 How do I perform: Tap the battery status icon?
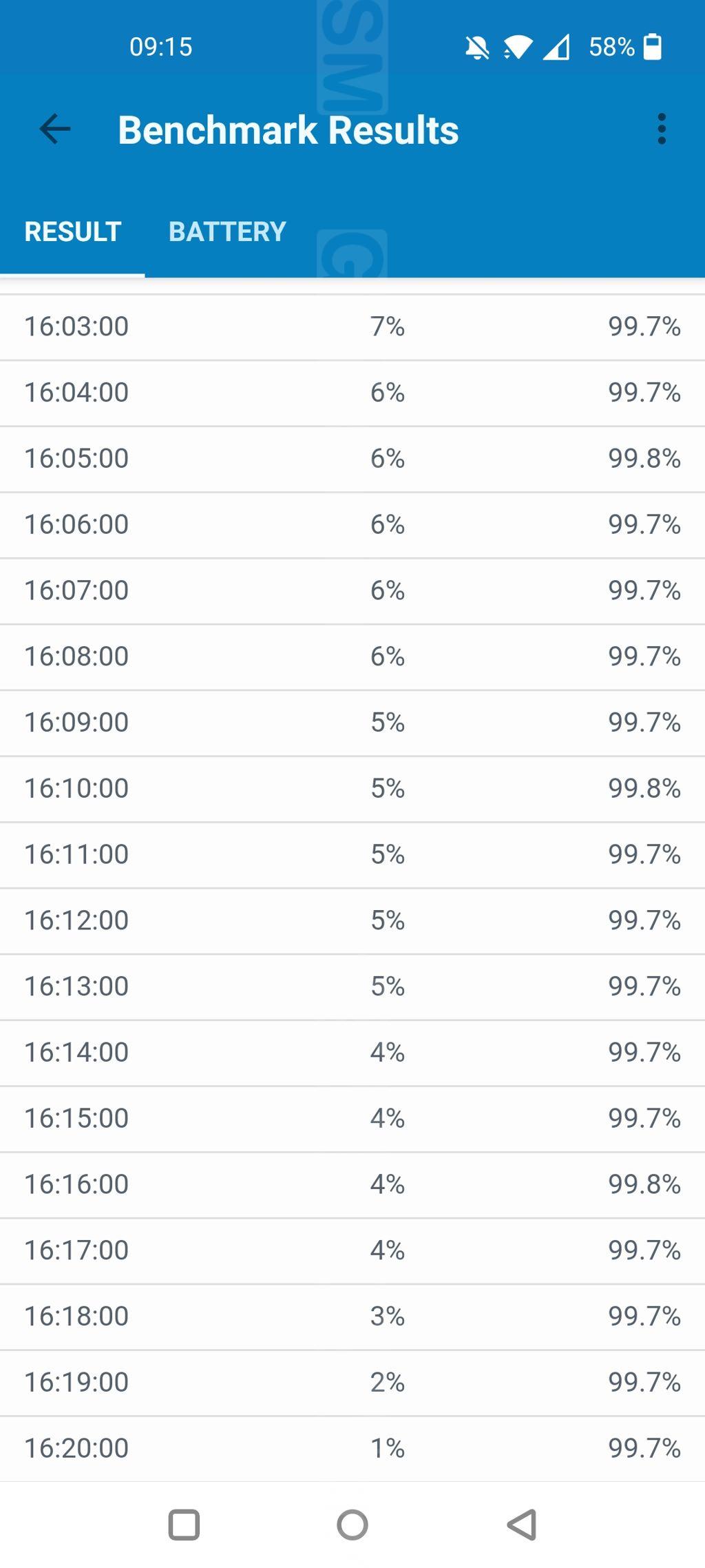(x=652, y=47)
